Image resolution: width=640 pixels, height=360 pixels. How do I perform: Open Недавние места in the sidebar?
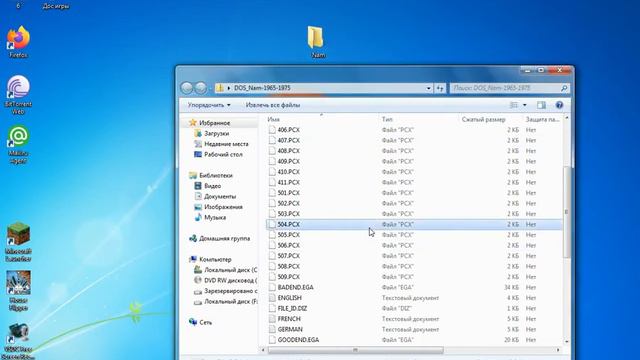click(226, 144)
